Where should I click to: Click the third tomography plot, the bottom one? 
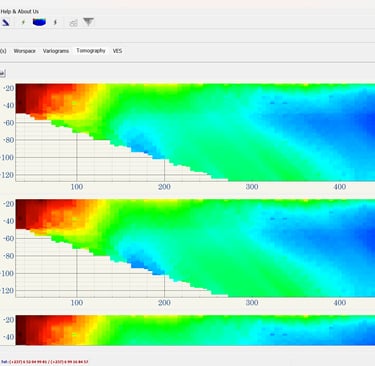tap(195, 330)
